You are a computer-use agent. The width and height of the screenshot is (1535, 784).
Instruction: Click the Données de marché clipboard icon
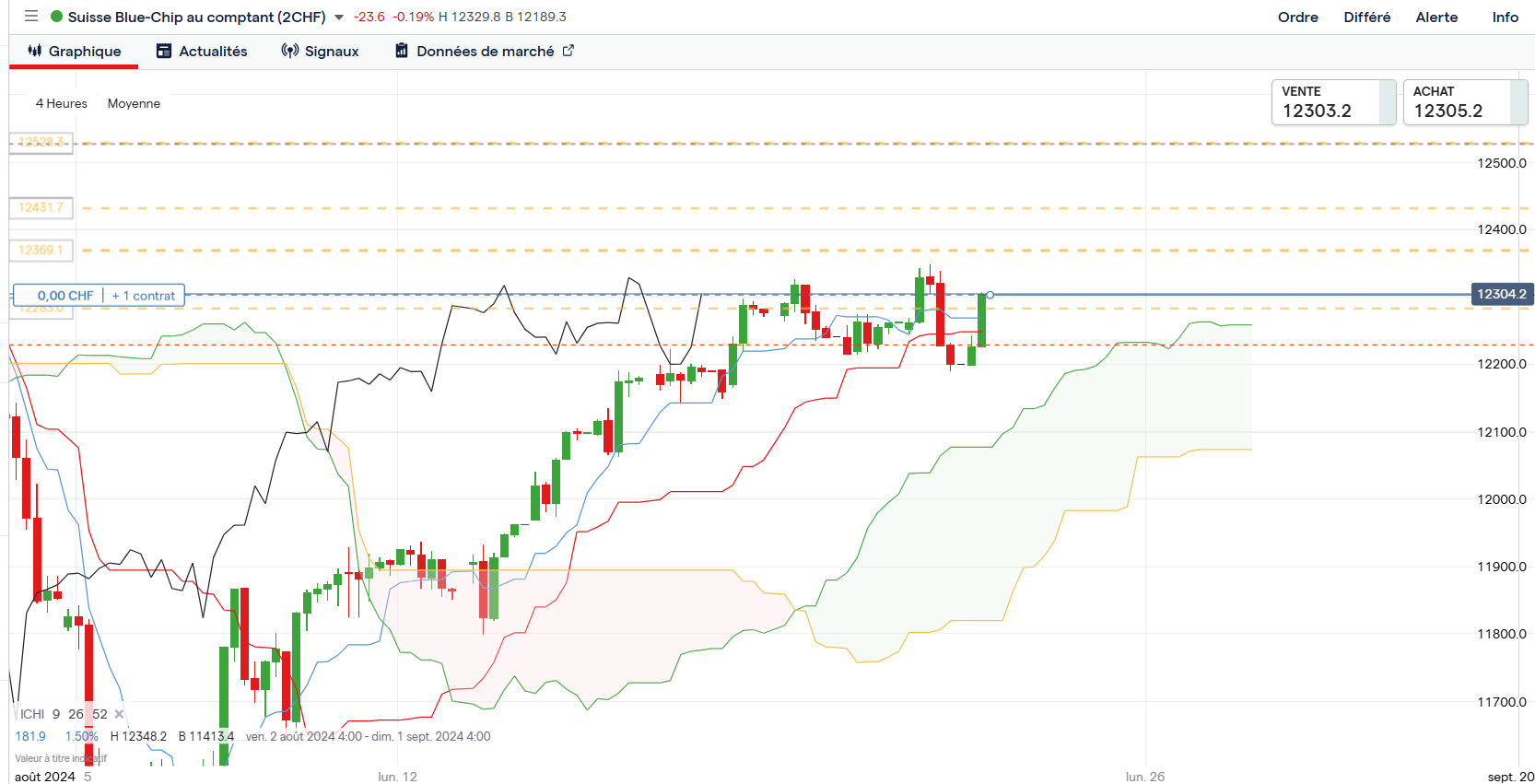coord(402,52)
